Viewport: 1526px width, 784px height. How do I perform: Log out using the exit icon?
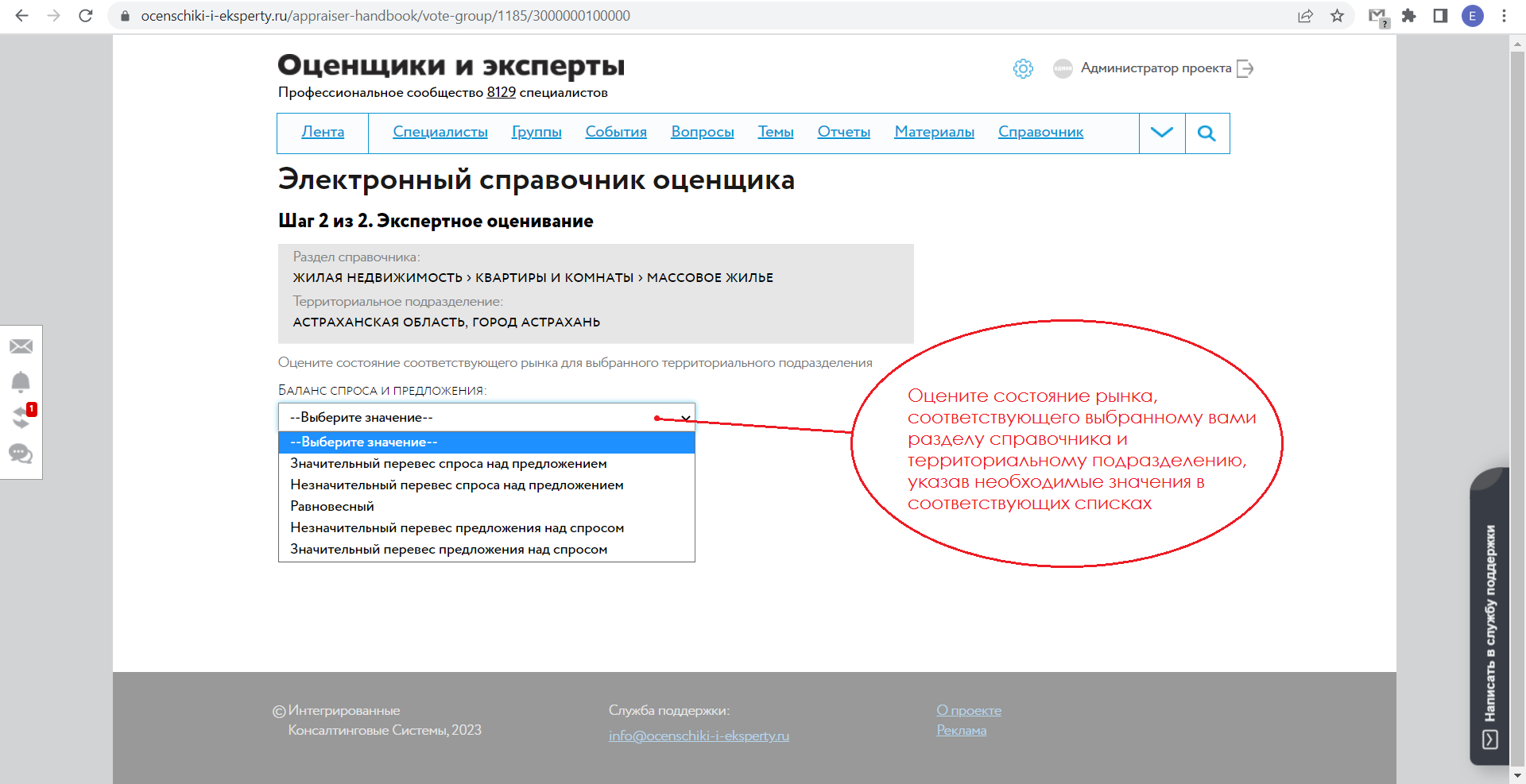1245,68
